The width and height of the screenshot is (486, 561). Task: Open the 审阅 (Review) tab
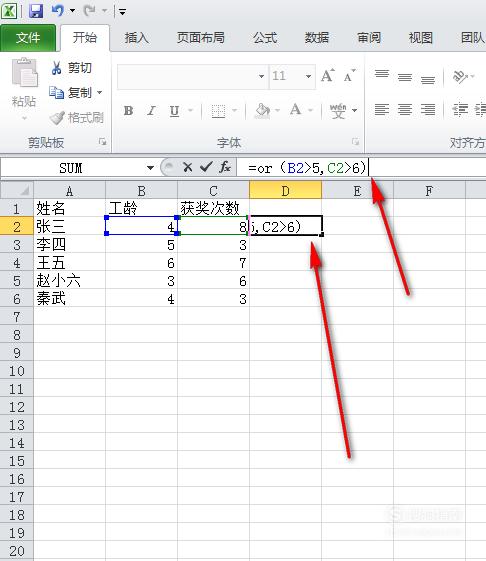click(x=369, y=38)
